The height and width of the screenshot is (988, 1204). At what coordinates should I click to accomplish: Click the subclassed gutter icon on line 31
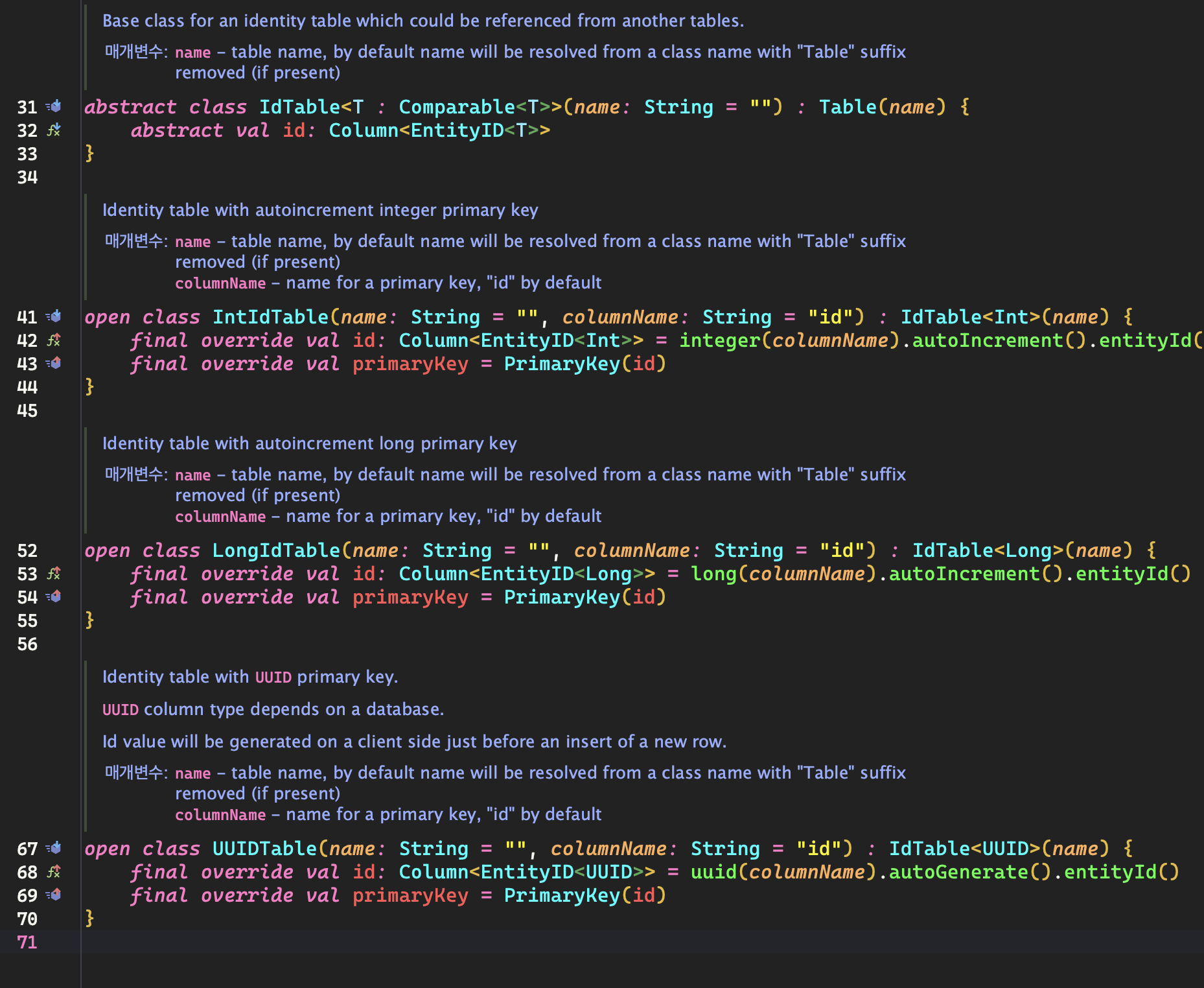click(x=54, y=106)
